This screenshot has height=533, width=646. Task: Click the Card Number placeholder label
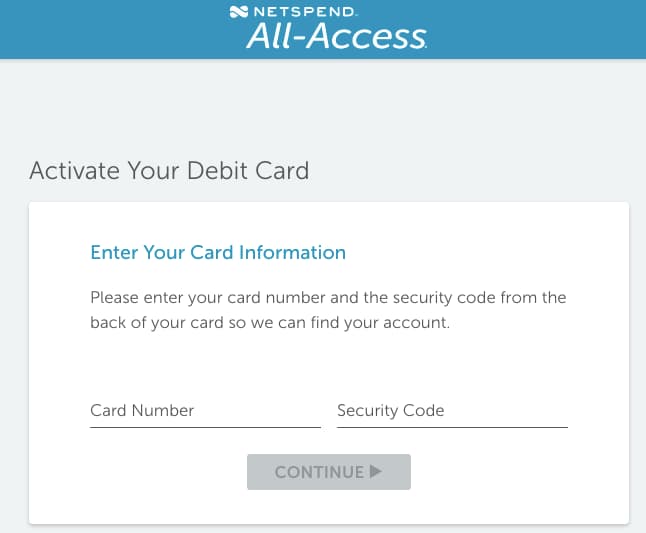[142, 410]
